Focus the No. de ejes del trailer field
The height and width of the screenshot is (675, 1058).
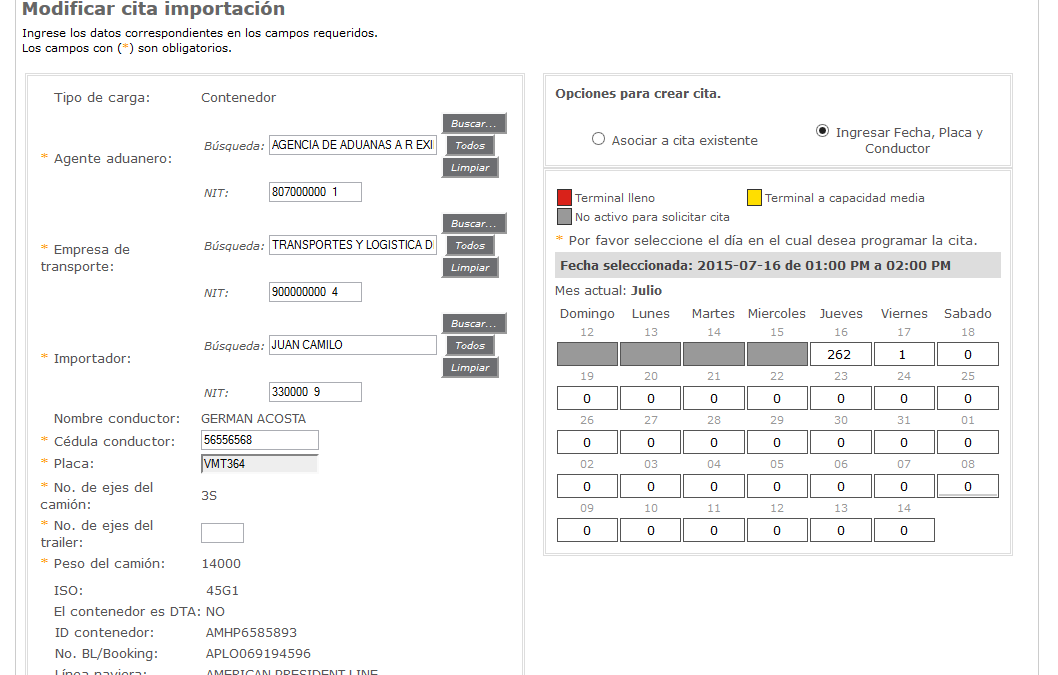pos(222,533)
